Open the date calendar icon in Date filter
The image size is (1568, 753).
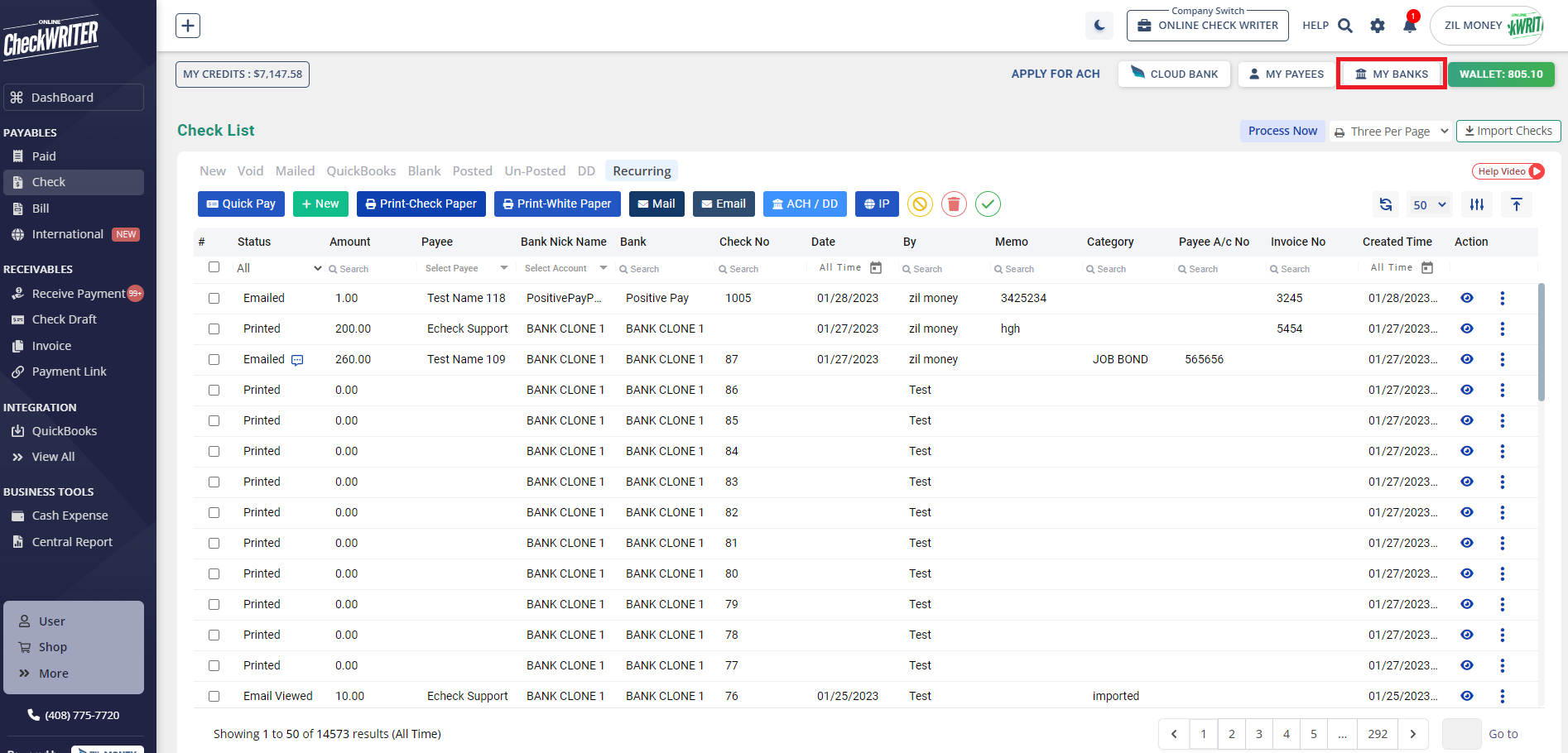tap(876, 268)
